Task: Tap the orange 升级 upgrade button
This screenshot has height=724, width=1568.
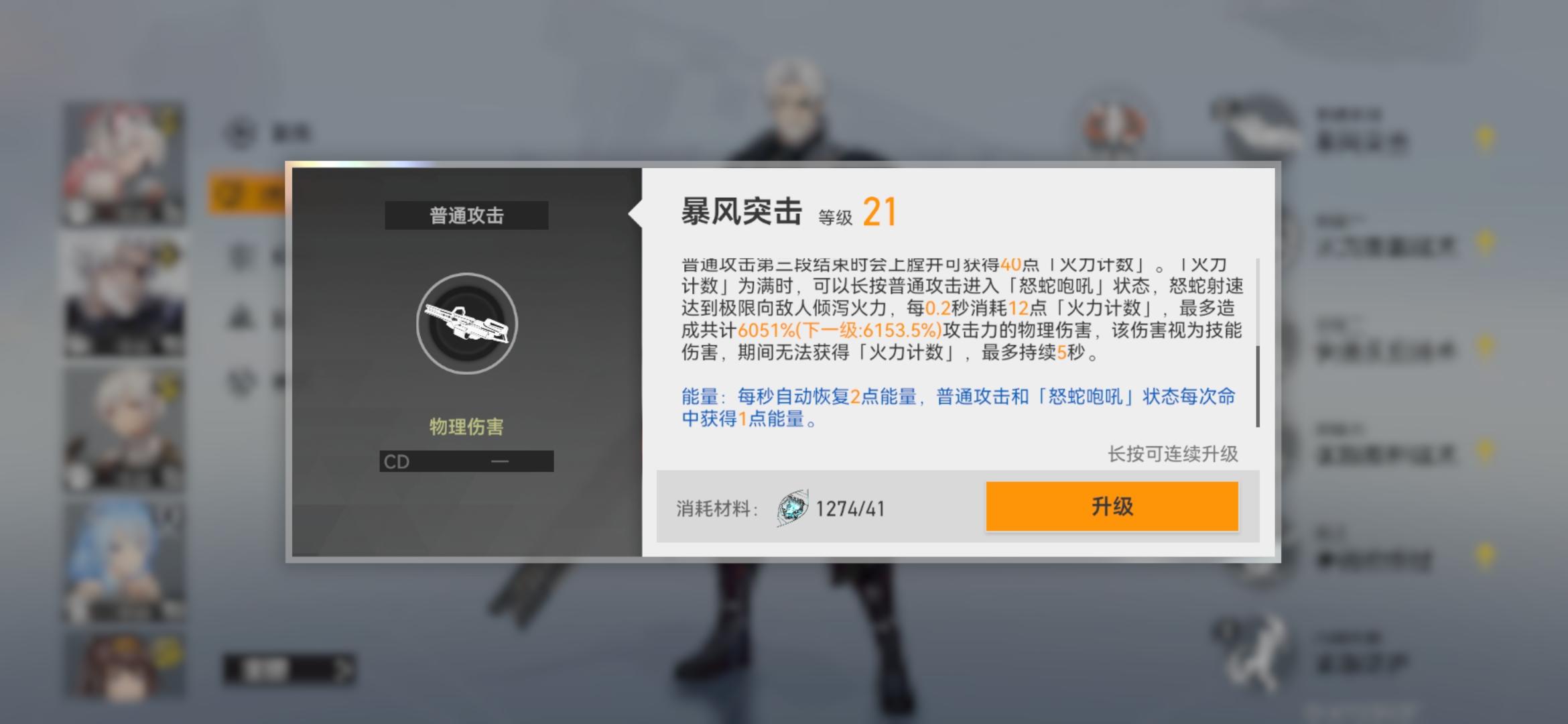Action: tap(1112, 506)
